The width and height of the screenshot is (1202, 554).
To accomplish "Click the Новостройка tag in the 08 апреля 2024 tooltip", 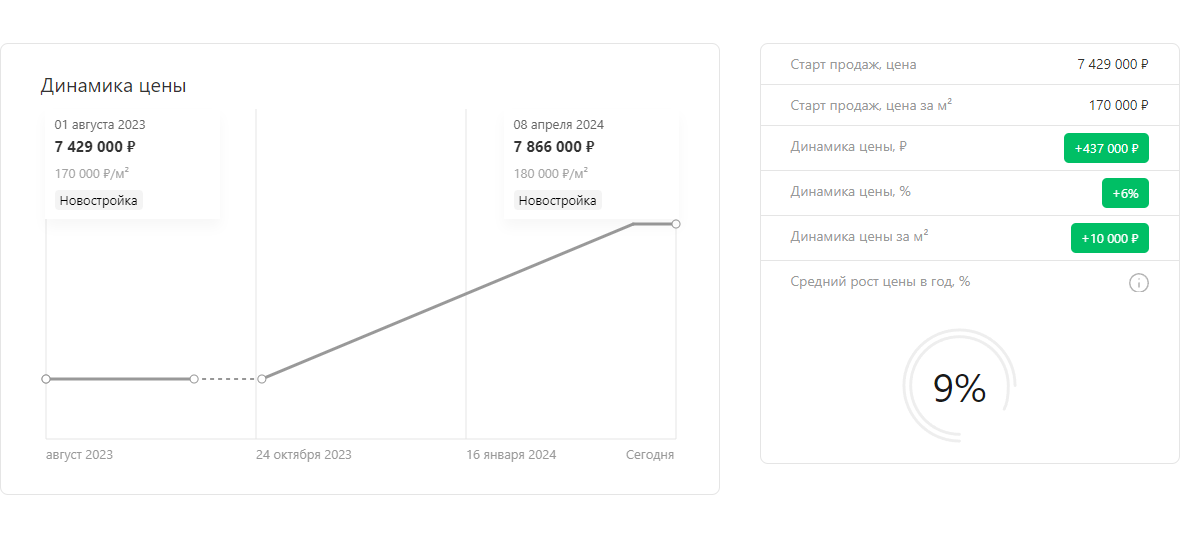I will pyautogui.click(x=557, y=200).
